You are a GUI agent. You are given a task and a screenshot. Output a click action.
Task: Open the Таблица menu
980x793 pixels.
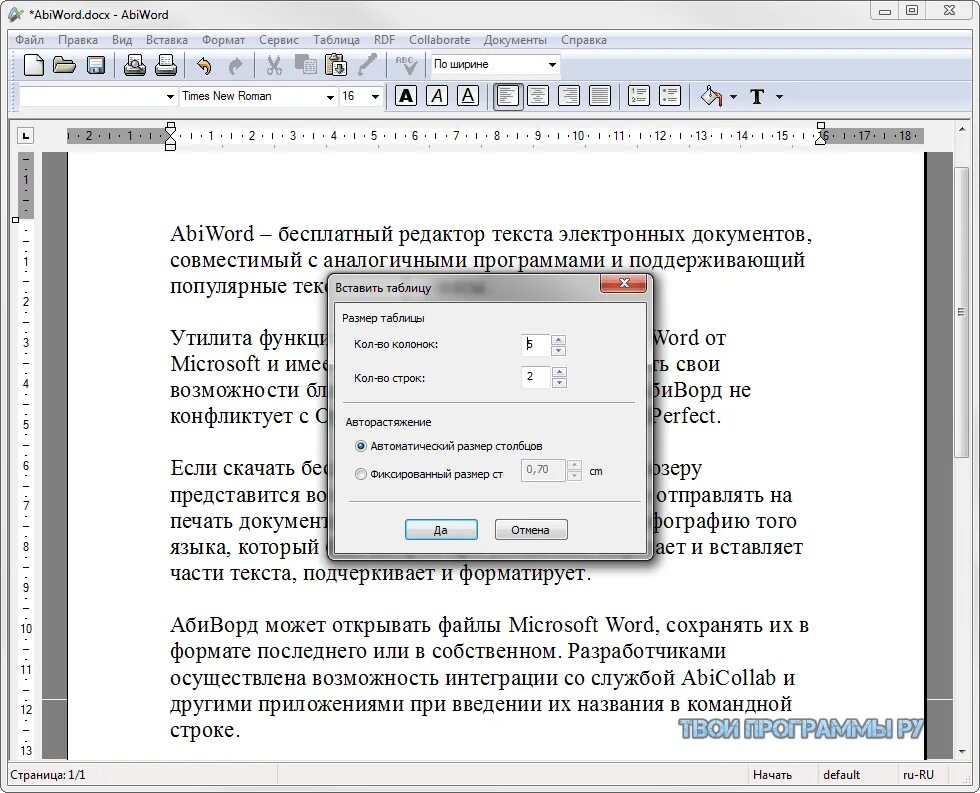pyautogui.click(x=336, y=40)
